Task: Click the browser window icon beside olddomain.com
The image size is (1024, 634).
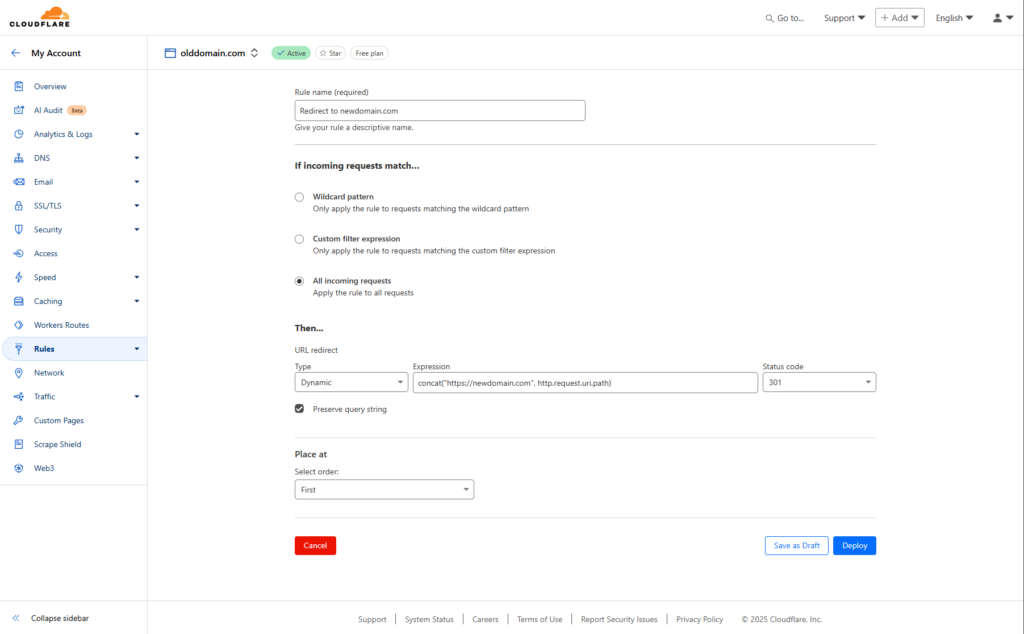Action: [170, 53]
